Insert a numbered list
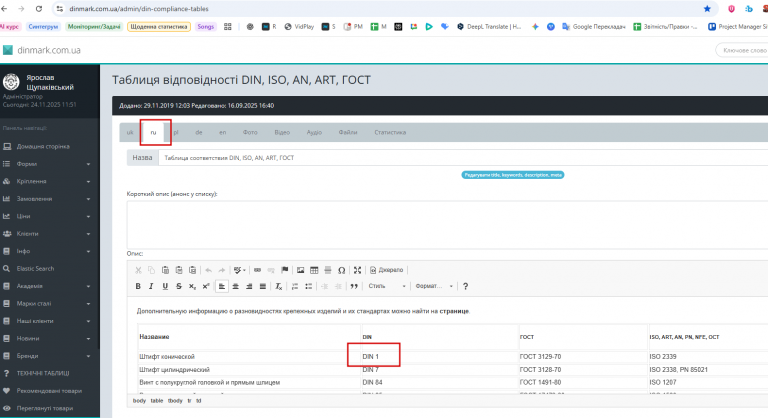 click(295, 286)
